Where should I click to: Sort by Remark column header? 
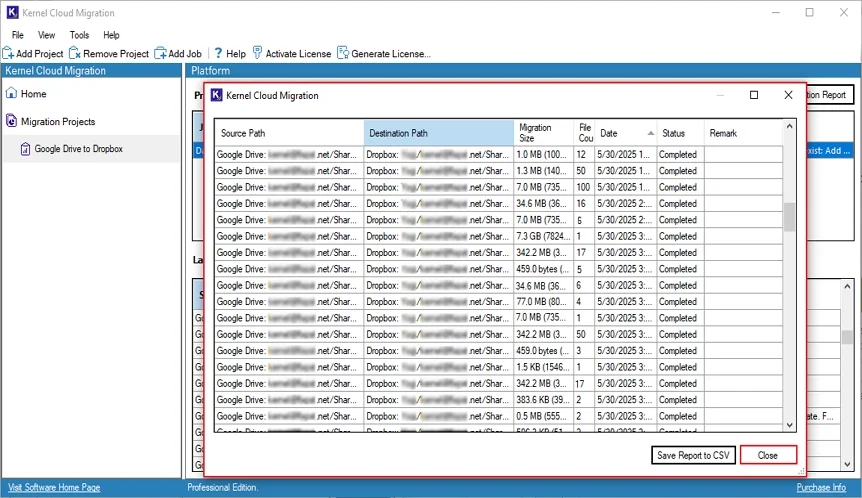[743, 133]
